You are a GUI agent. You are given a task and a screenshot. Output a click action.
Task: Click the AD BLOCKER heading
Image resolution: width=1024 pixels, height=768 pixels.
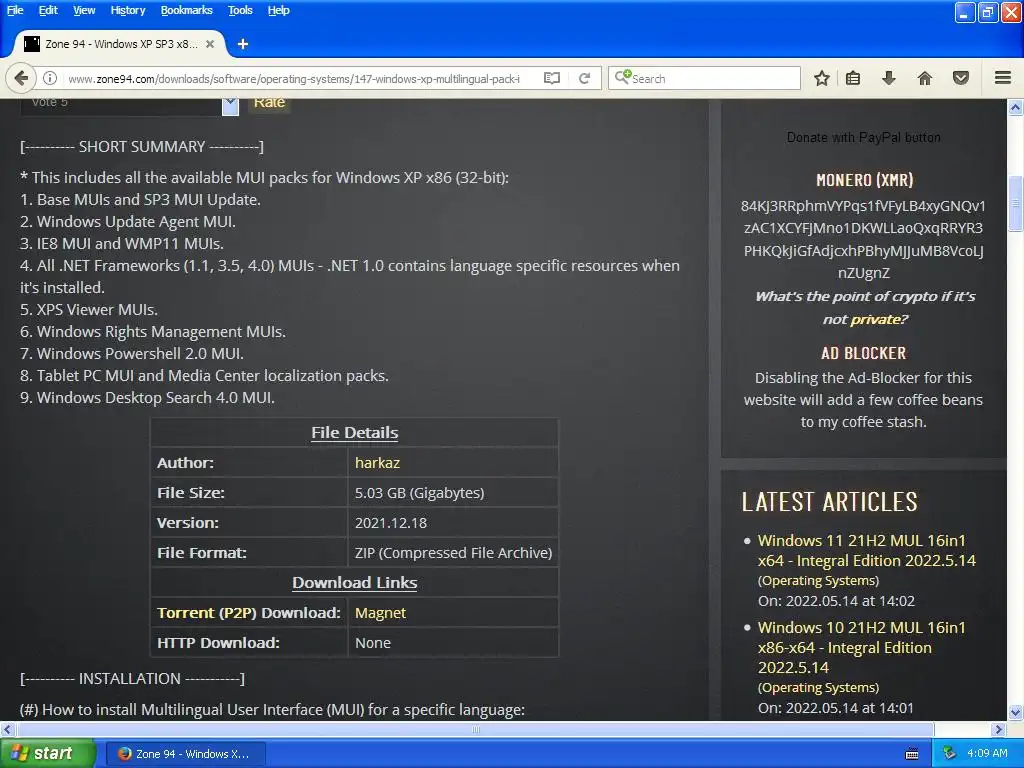[863, 353]
